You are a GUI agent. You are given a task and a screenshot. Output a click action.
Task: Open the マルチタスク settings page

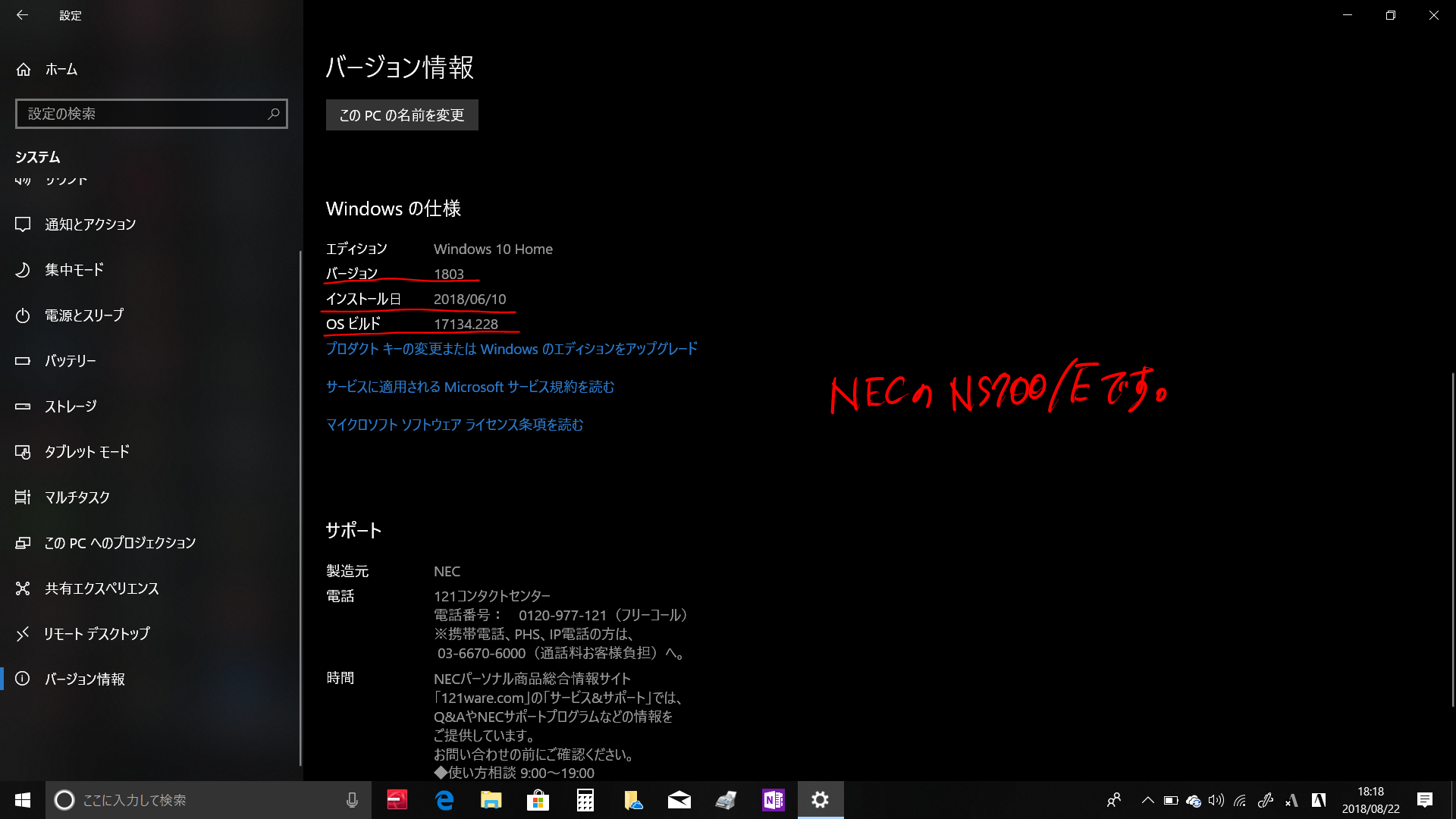77,497
